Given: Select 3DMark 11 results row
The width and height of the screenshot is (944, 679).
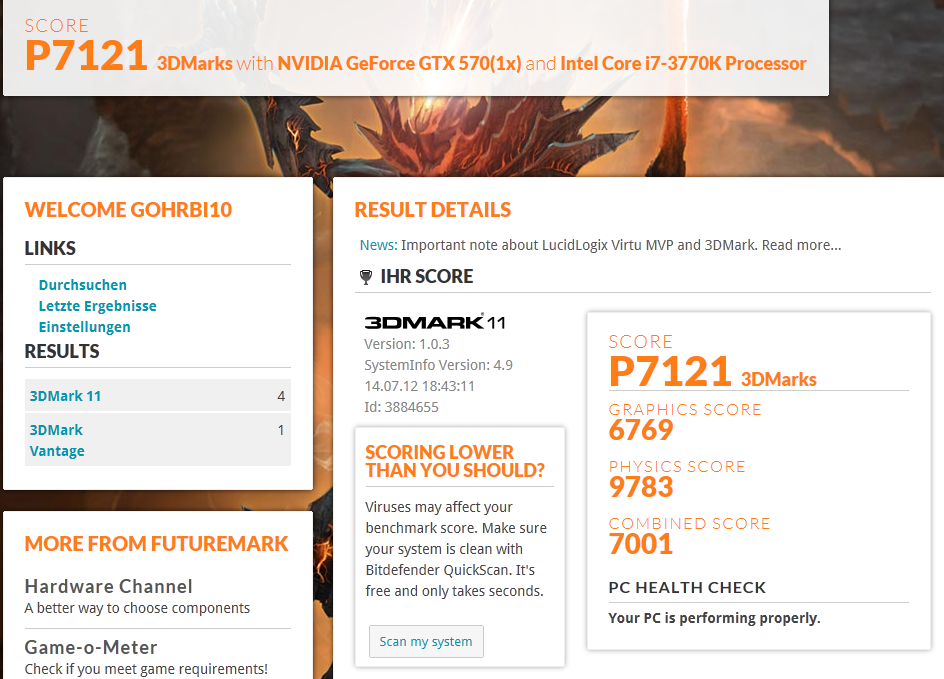Looking at the screenshot, I should (x=158, y=395).
